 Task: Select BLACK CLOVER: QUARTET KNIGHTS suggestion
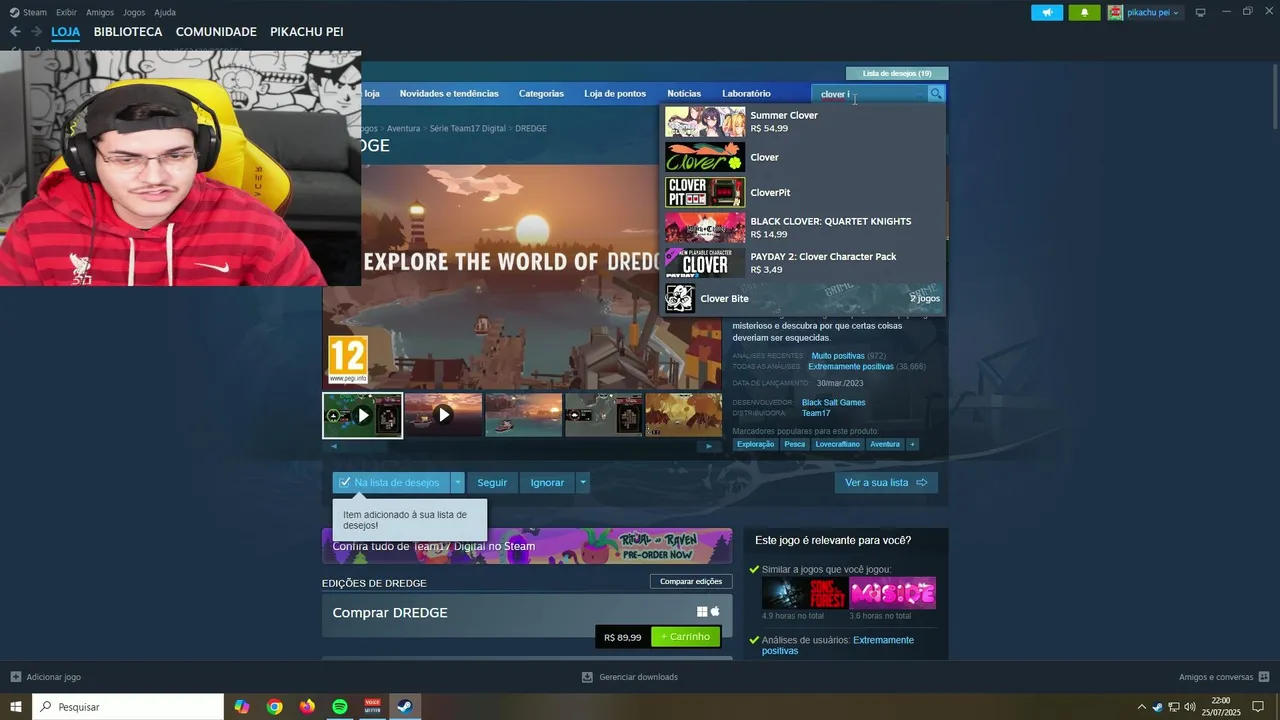point(803,227)
